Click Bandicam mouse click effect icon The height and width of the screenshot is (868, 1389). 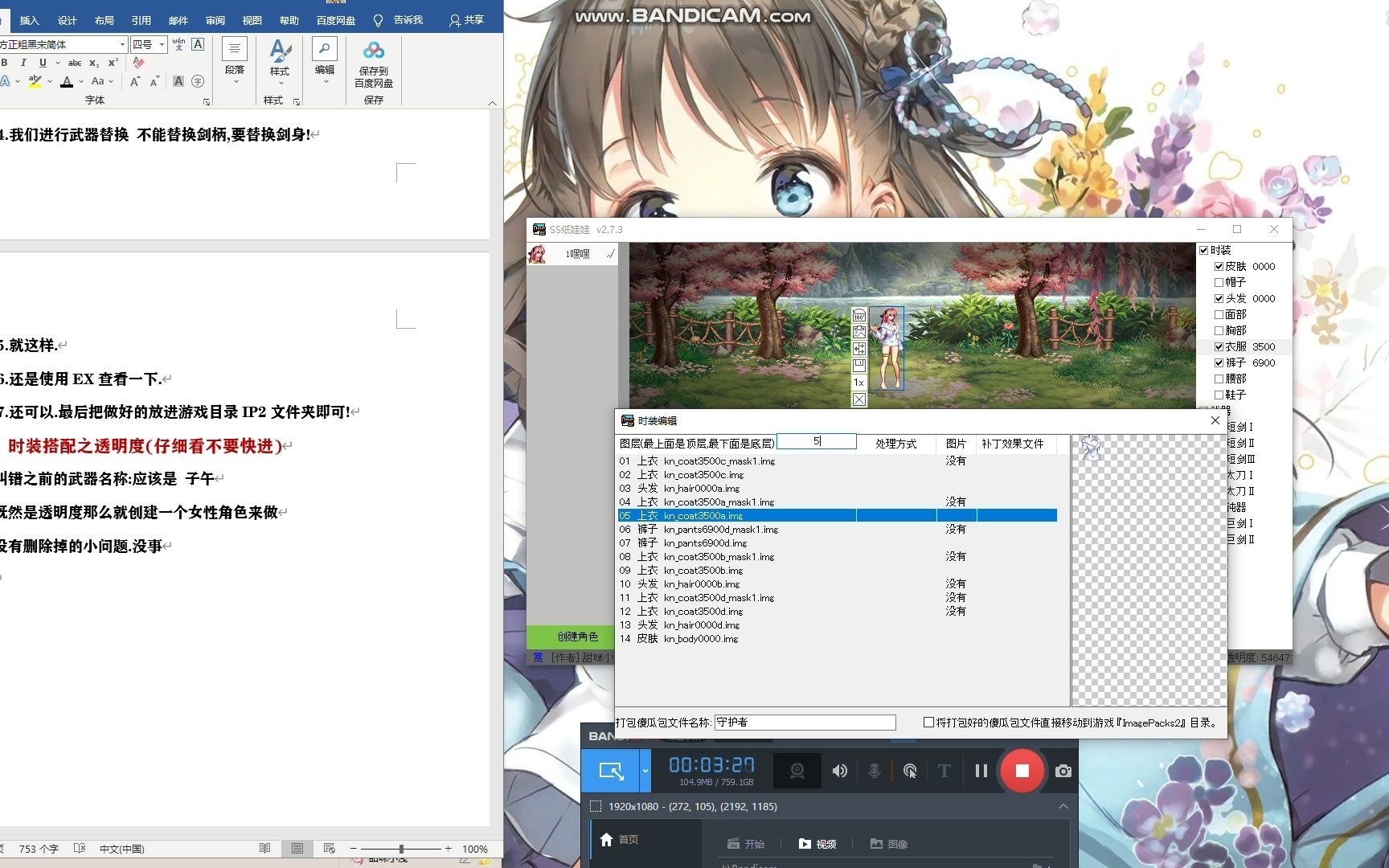910,771
